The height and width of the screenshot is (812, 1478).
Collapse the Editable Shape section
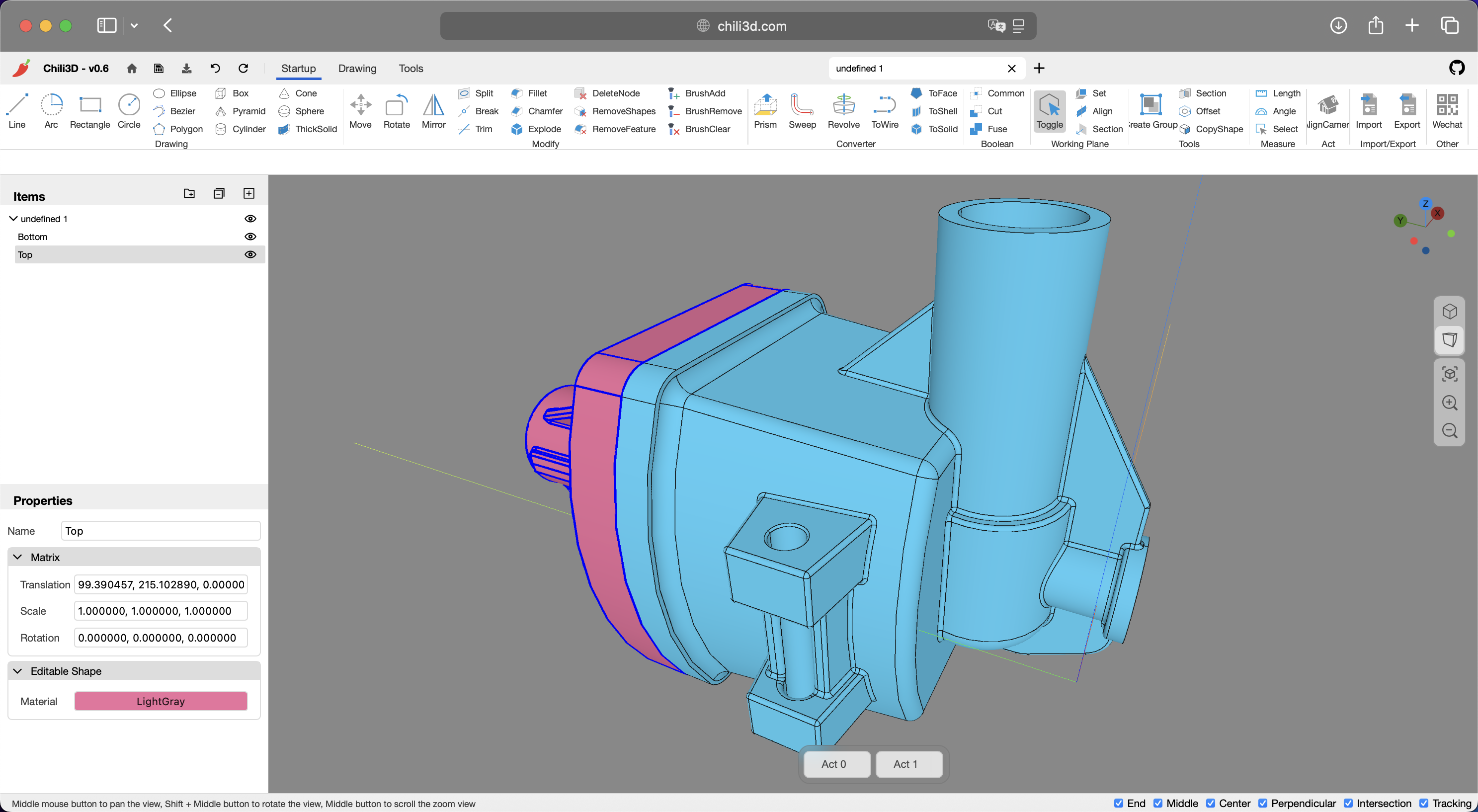coord(18,670)
